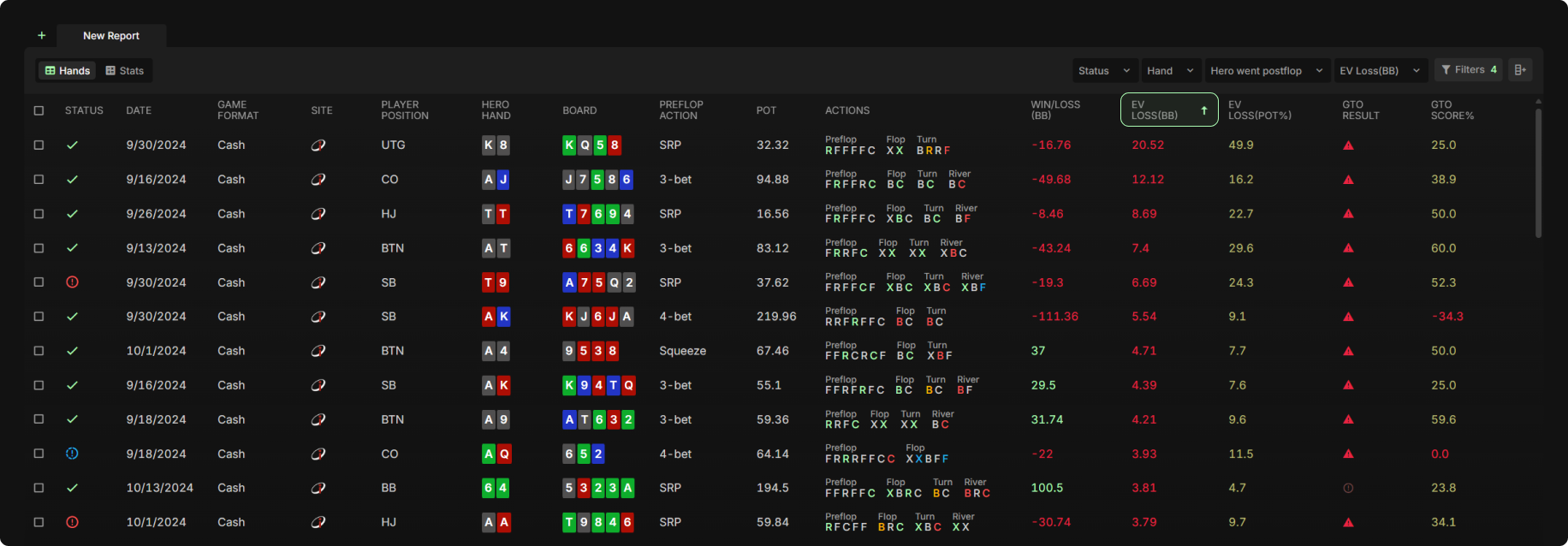Click the date 10/13/2024
Screen dimensions: 1568x546
(159, 488)
